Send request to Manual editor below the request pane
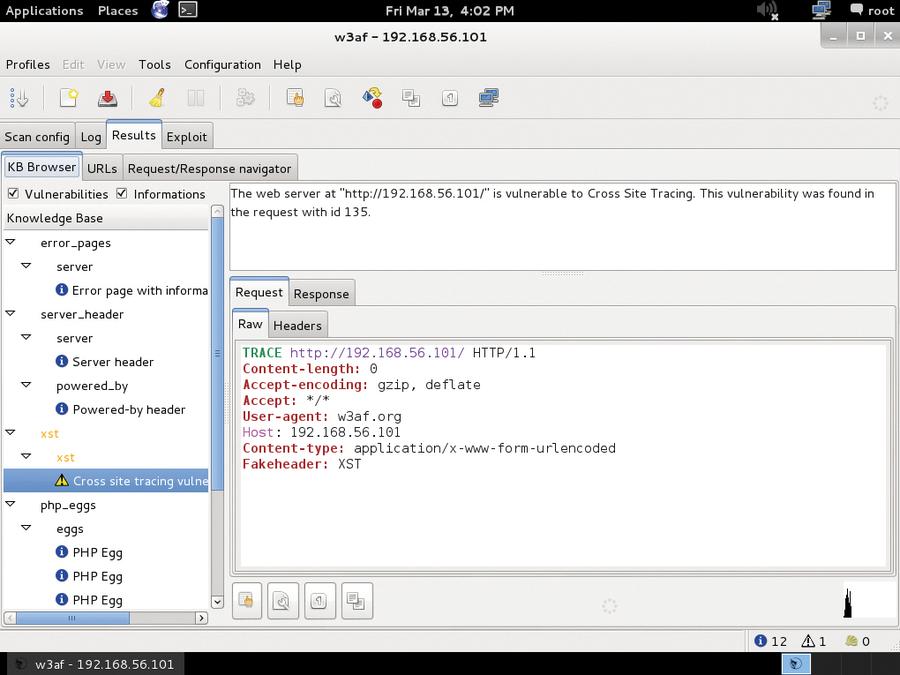This screenshot has width=900, height=675. pos(247,601)
